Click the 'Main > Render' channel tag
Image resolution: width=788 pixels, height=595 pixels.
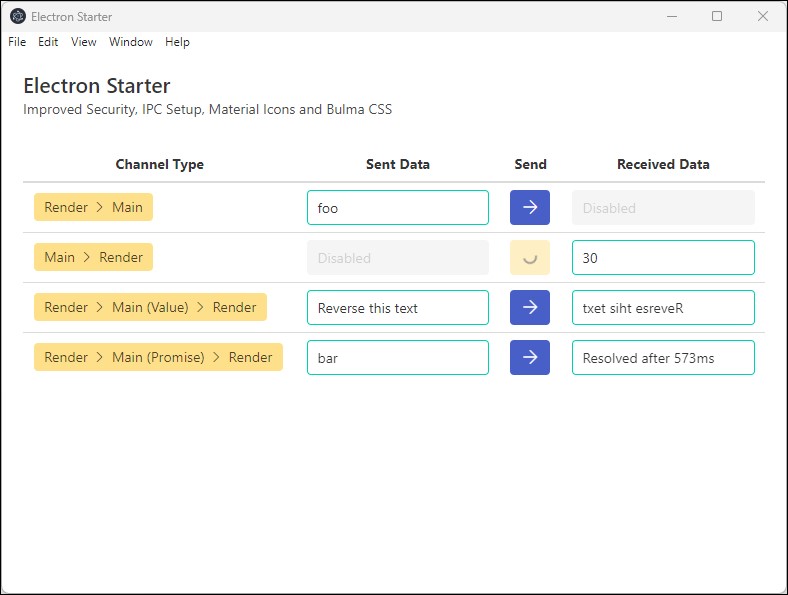pyautogui.click(x=93, y=257)
